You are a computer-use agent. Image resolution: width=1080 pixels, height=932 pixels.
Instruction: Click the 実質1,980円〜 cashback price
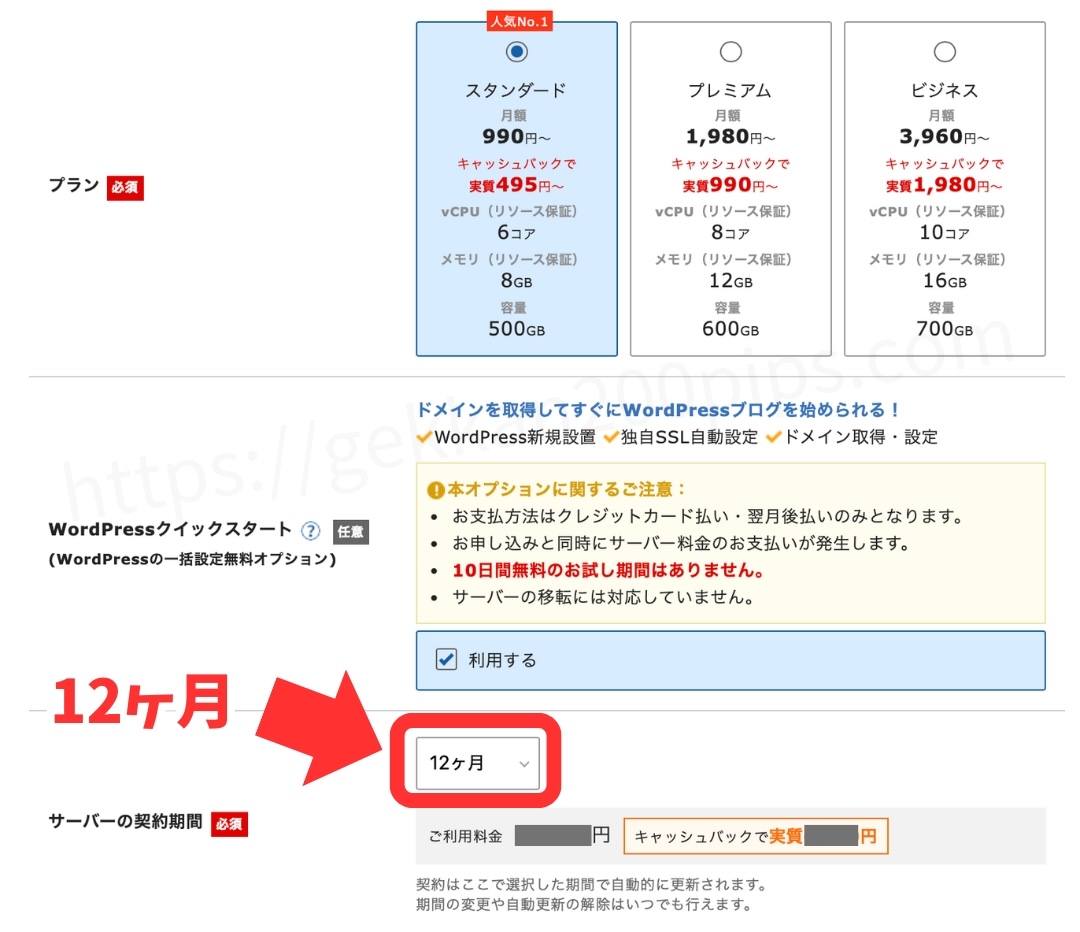(x=944, y=185)
